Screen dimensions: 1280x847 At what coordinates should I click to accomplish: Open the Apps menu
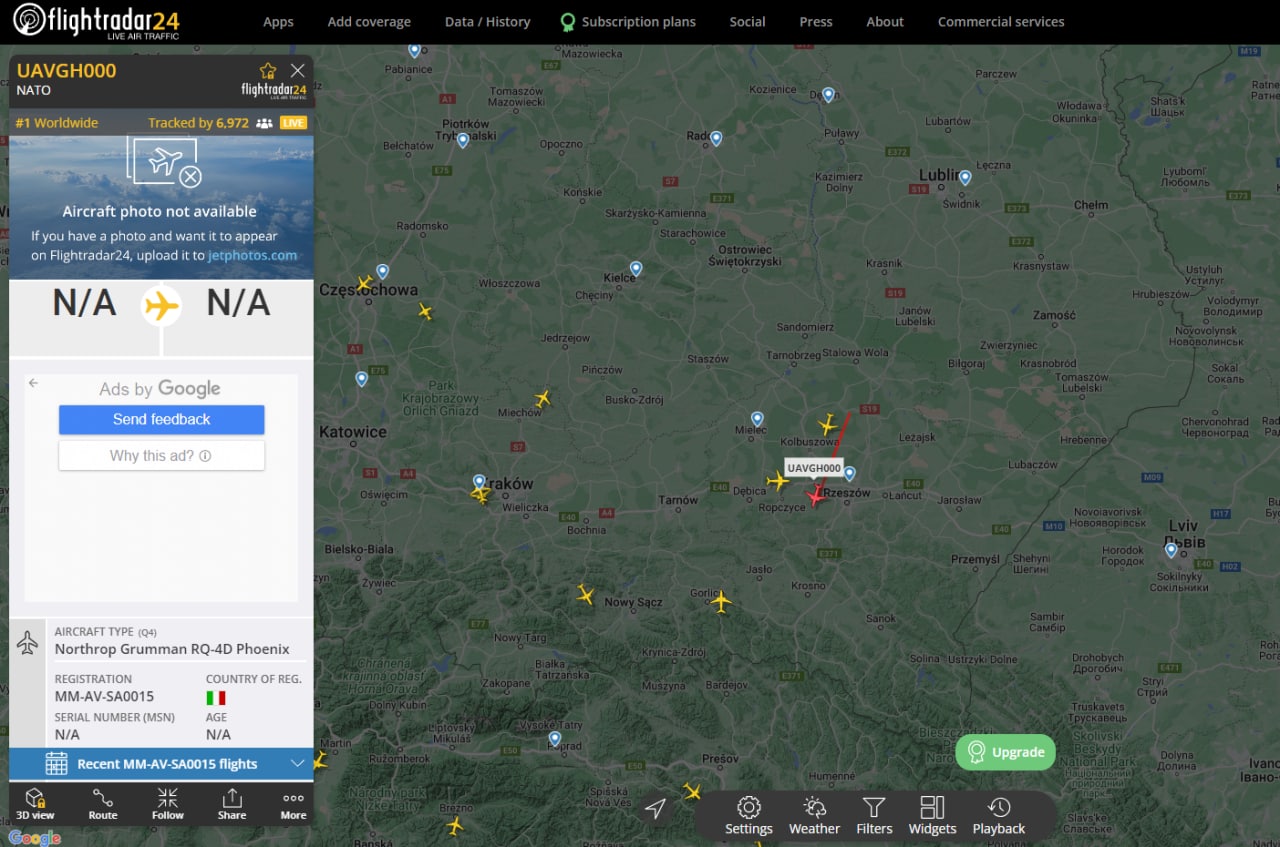pos(278,21)
